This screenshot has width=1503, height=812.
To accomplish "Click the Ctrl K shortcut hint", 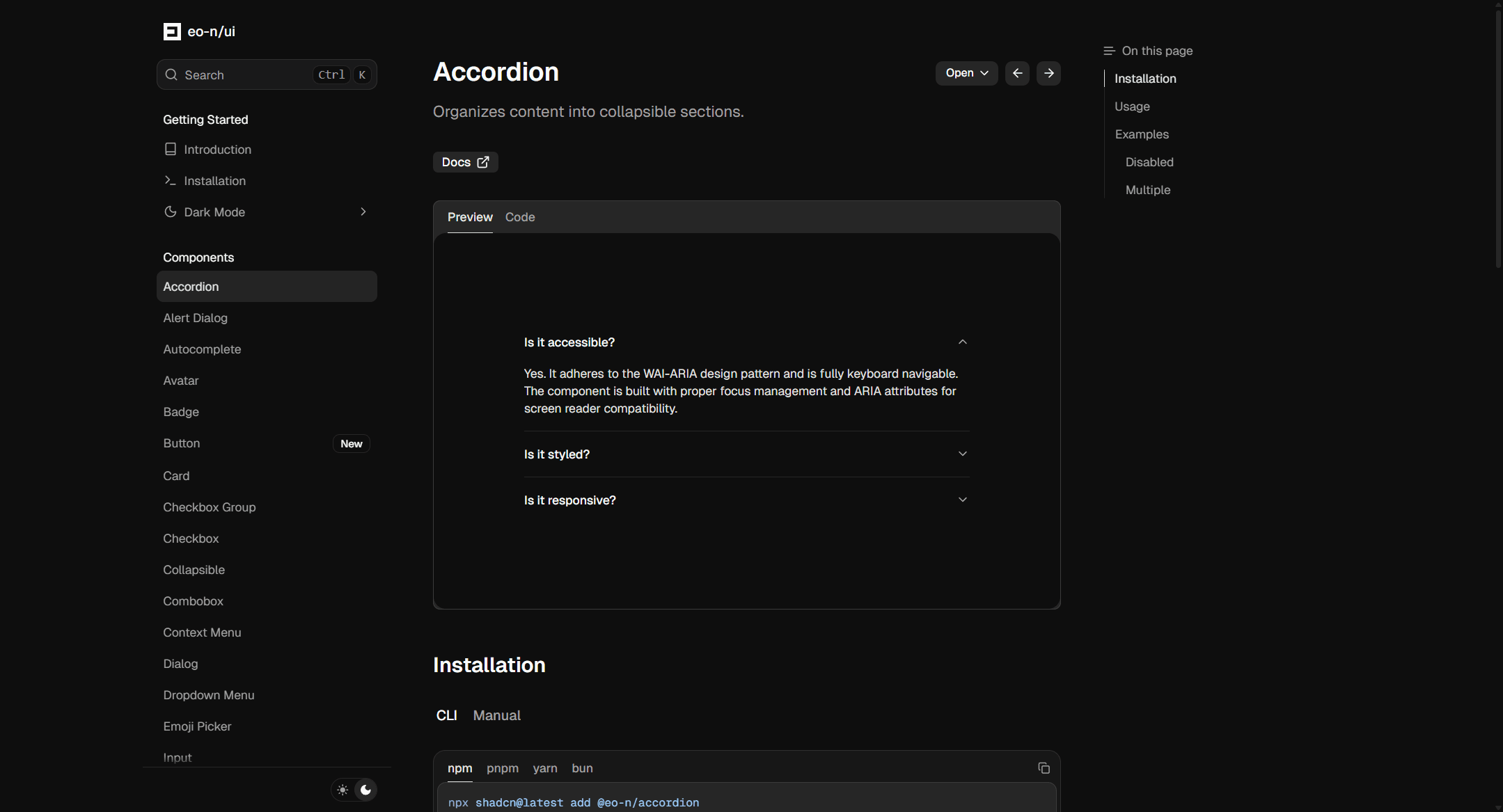I will 342,74.
